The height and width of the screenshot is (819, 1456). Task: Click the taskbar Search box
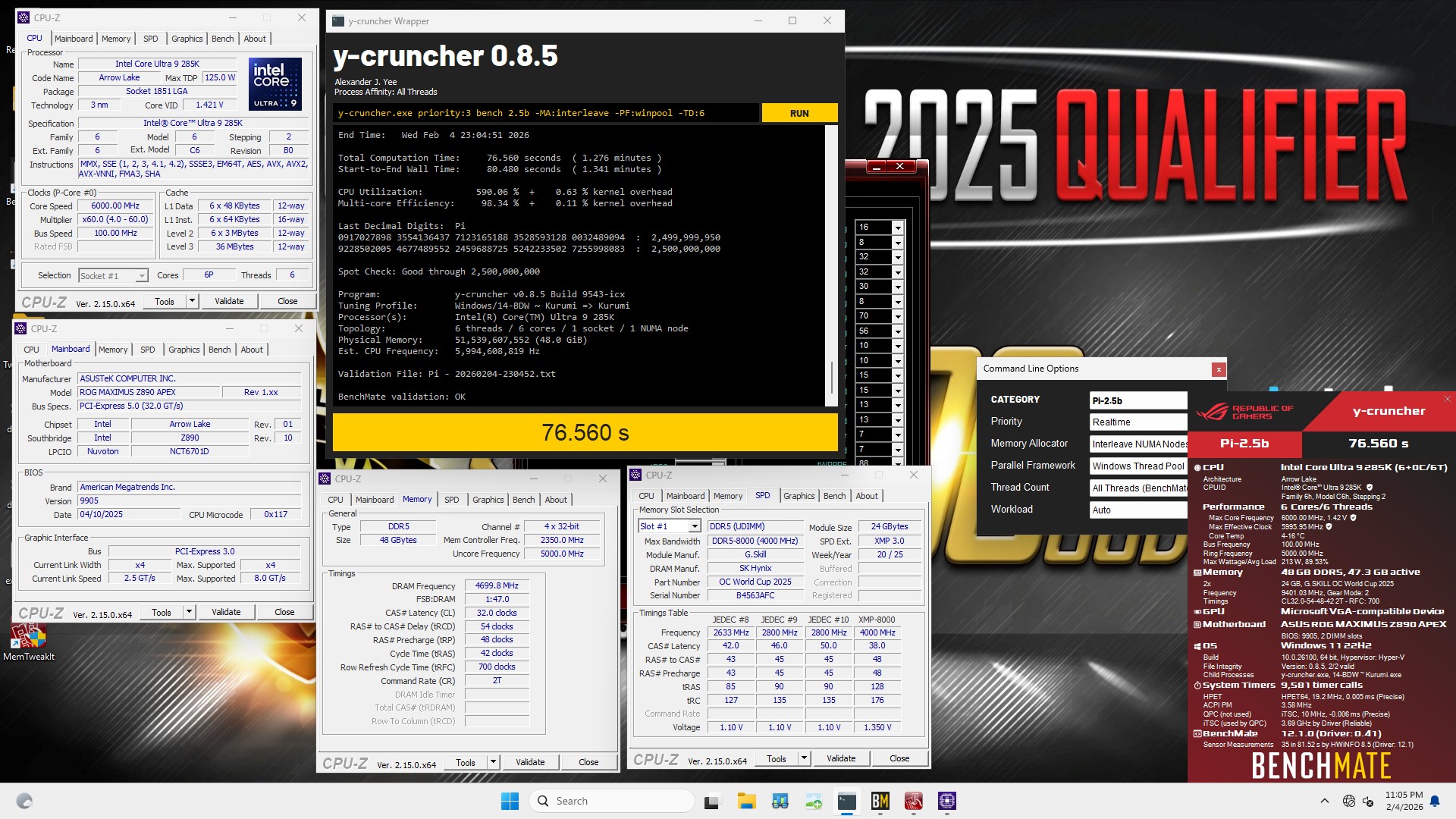[611, 801]
